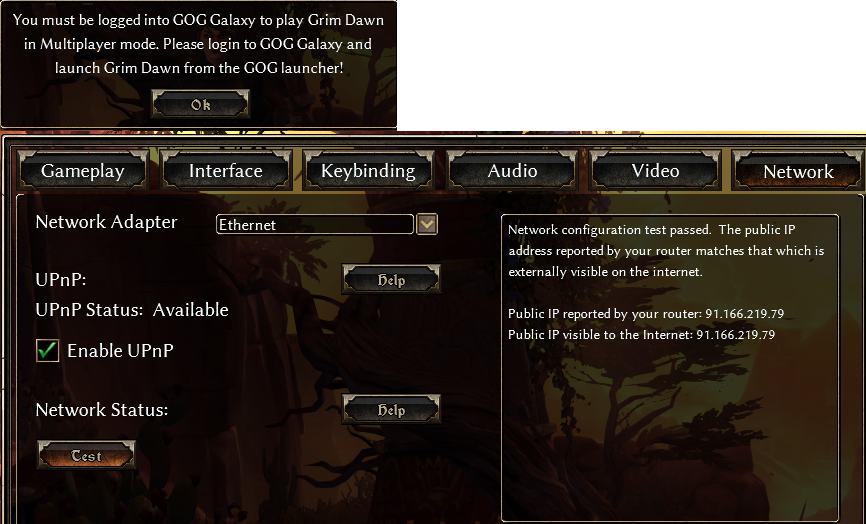Open the Interface options tab
Screen dimensions: 866x524
coord(226,171)
